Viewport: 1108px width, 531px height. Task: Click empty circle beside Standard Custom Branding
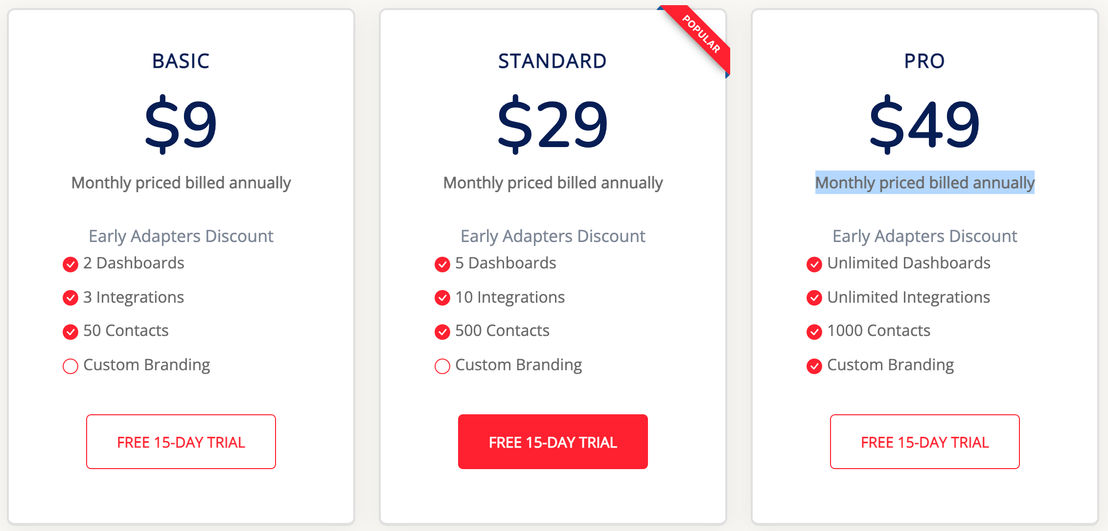click(x=442, y=366)
